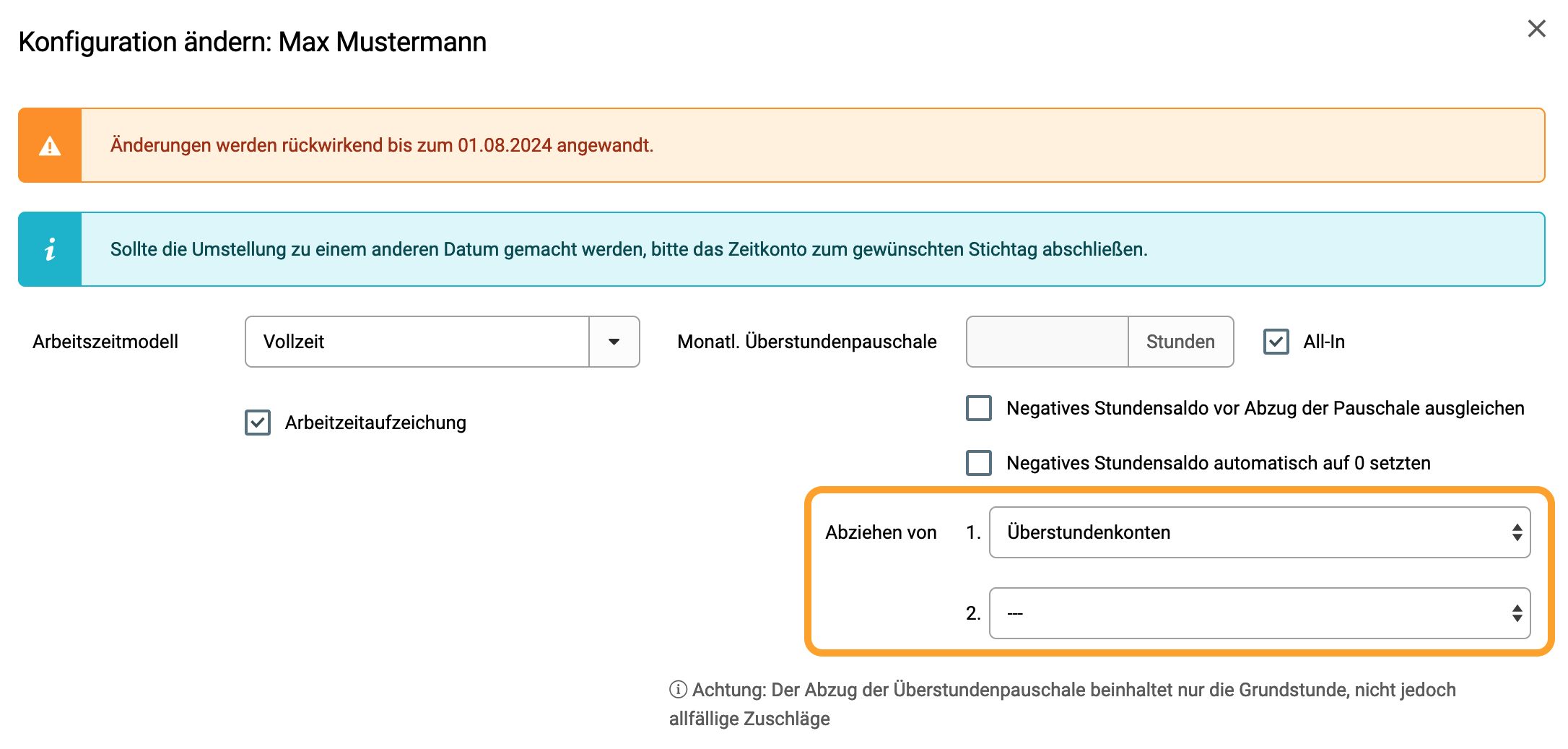
Task: Click the Stunden unit label
Action: click(x=1181, y=342)
